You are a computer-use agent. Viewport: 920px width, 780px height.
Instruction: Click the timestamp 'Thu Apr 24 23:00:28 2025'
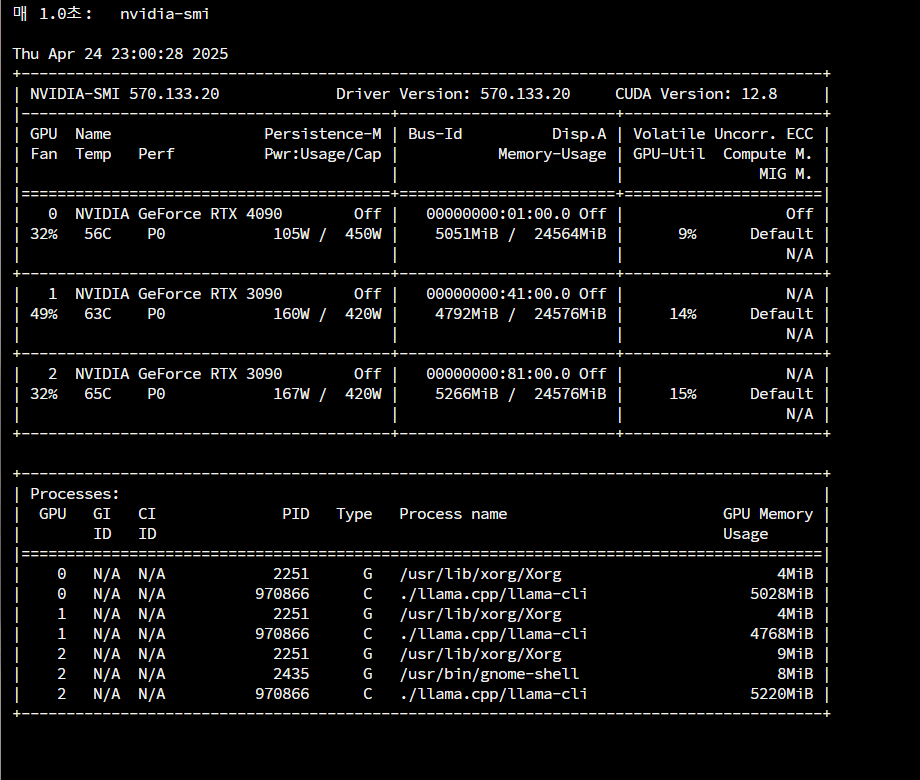pos(120,54)
